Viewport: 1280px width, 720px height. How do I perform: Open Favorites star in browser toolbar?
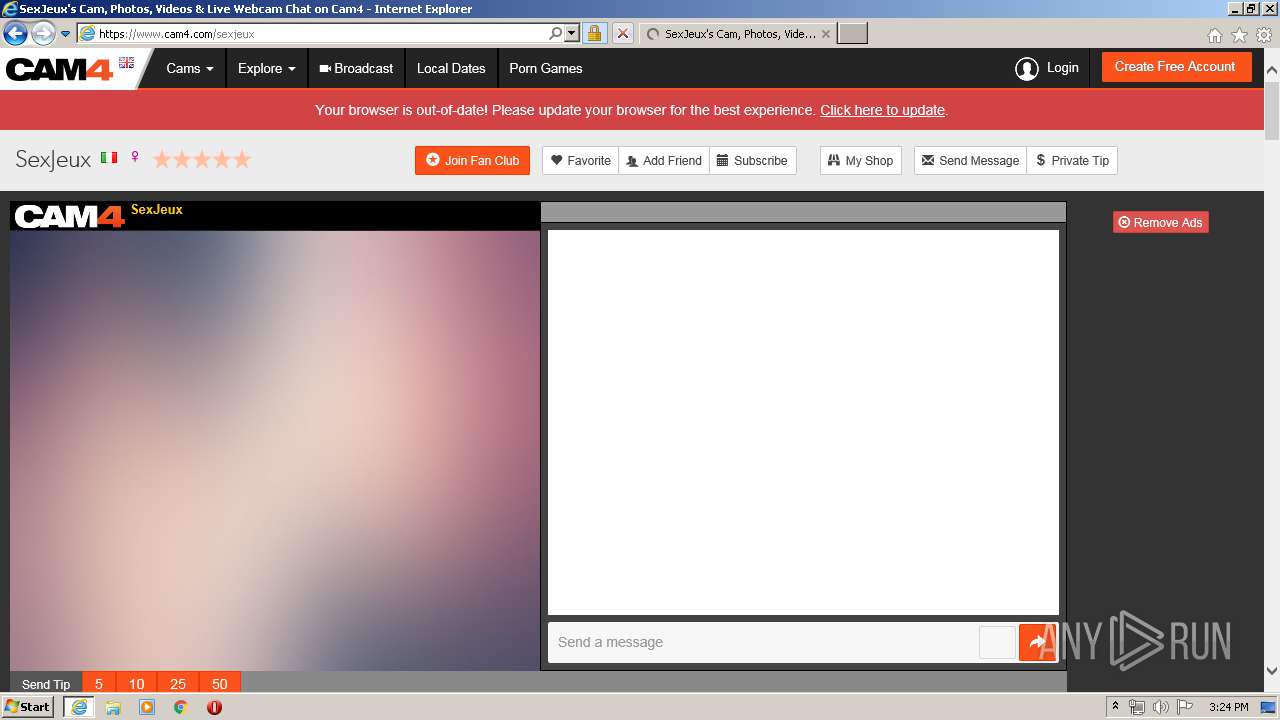pos(1239,35)
